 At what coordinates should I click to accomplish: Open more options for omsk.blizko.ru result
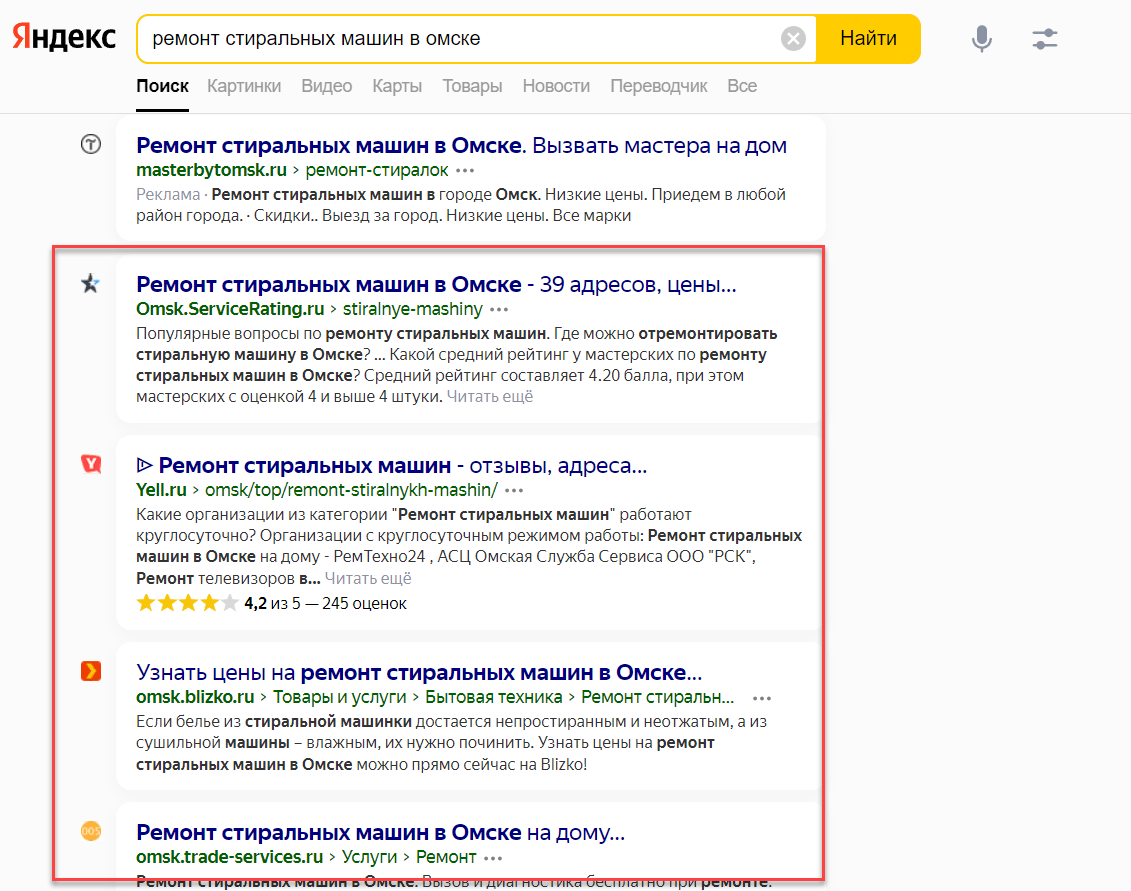point(762,698)
